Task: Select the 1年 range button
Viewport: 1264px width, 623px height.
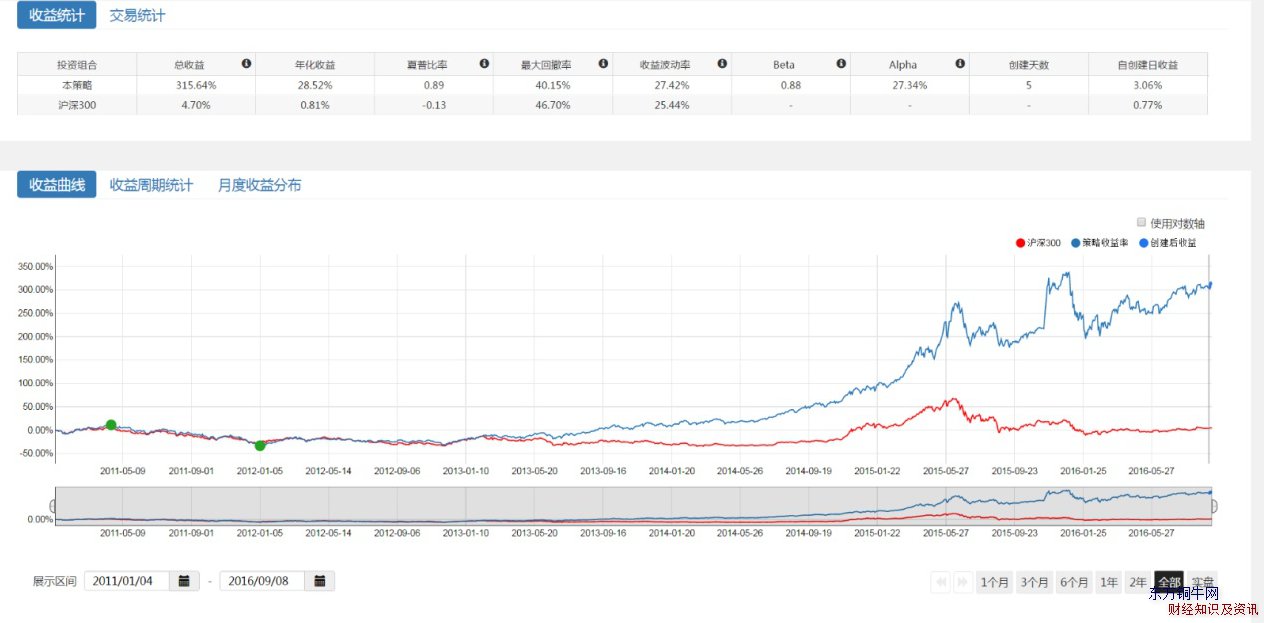Action: (1108, 582)
